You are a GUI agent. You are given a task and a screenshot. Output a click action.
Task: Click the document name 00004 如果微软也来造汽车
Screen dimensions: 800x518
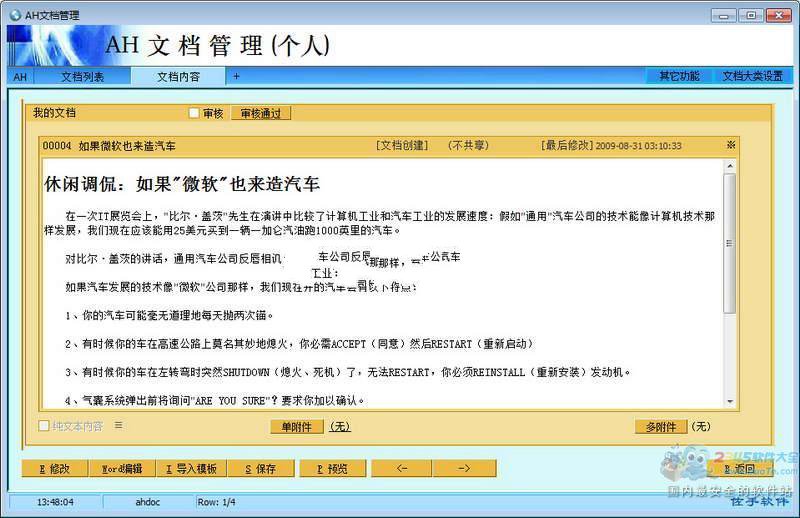tap(109, 146)
